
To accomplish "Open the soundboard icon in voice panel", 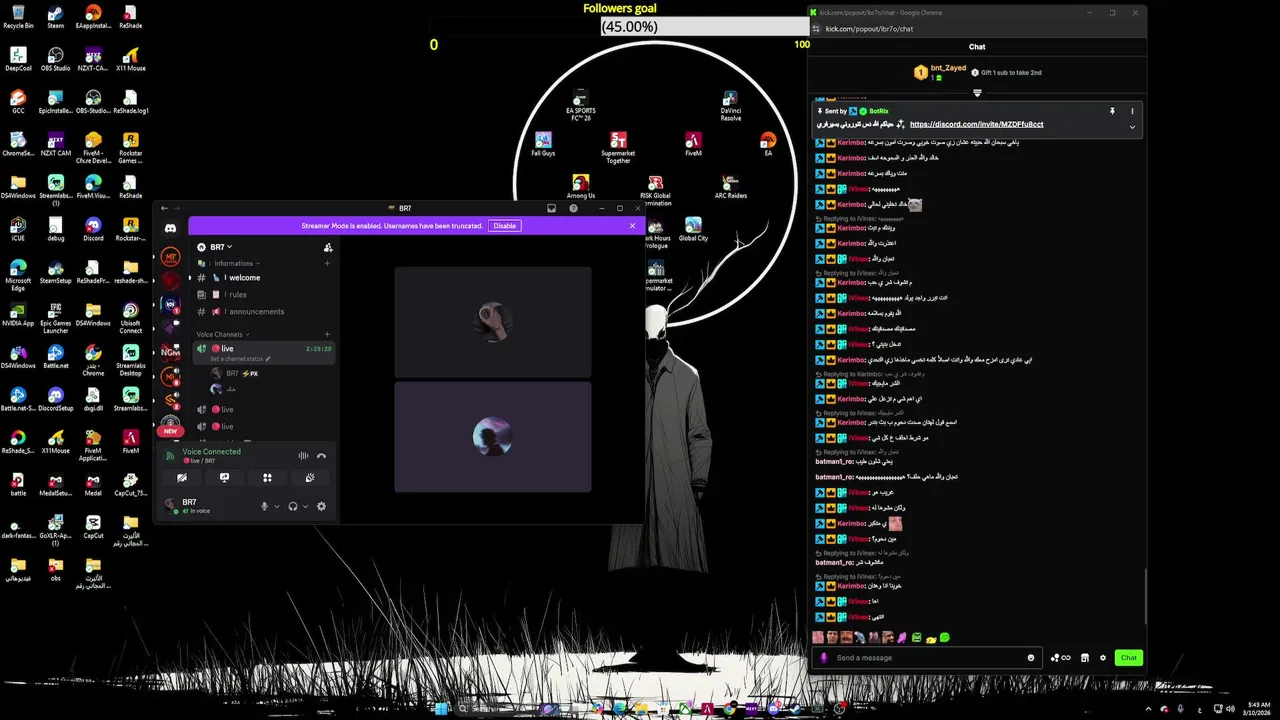I will [310, 478].
